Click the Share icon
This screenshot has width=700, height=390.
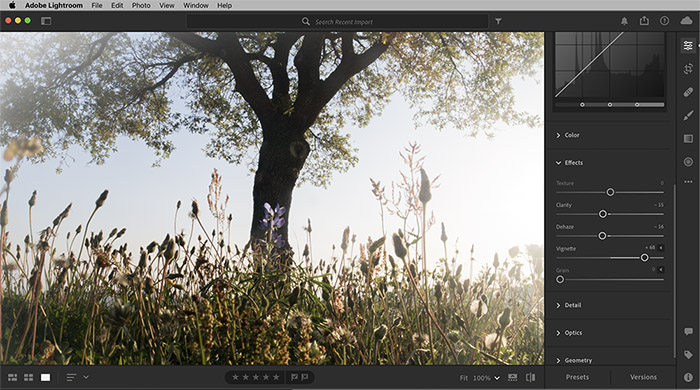tap(644, 21)
